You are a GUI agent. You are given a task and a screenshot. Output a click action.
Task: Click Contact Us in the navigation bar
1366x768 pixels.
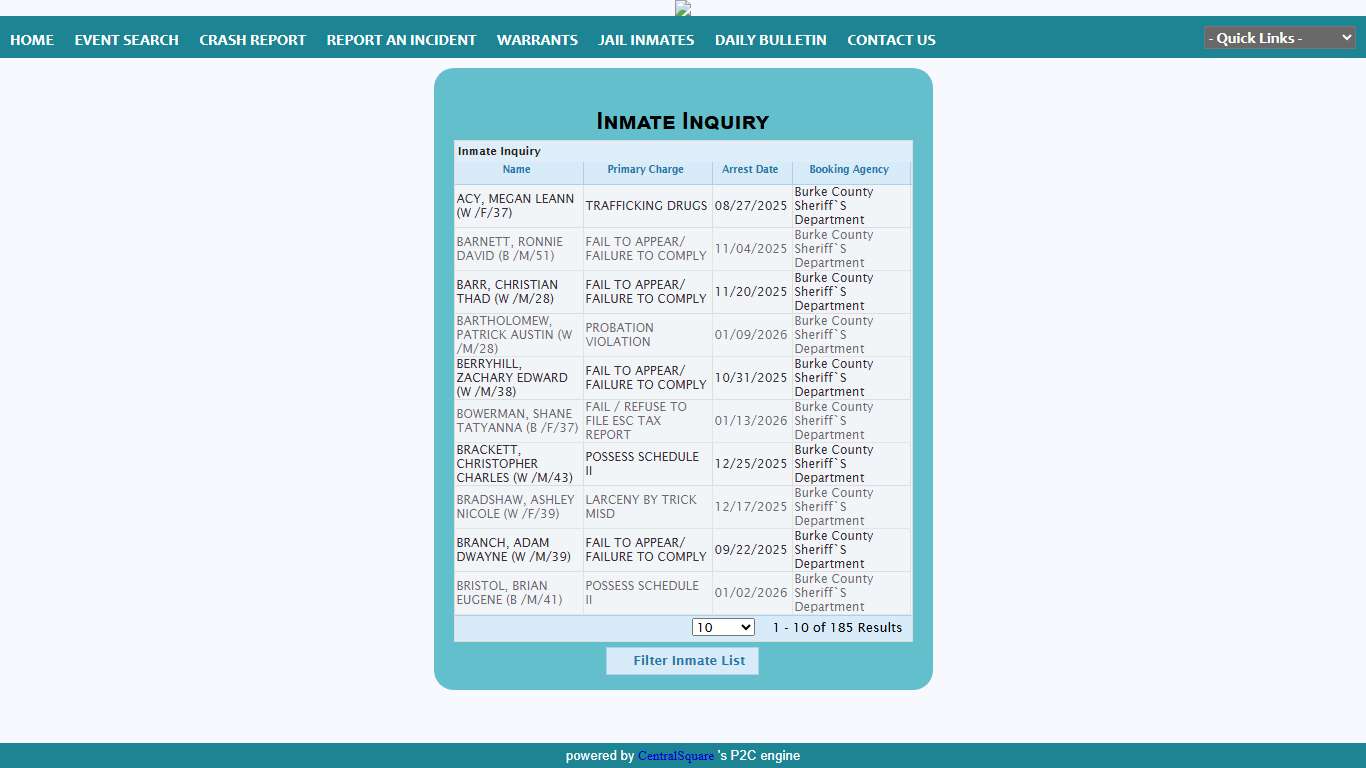pos(891,40)
